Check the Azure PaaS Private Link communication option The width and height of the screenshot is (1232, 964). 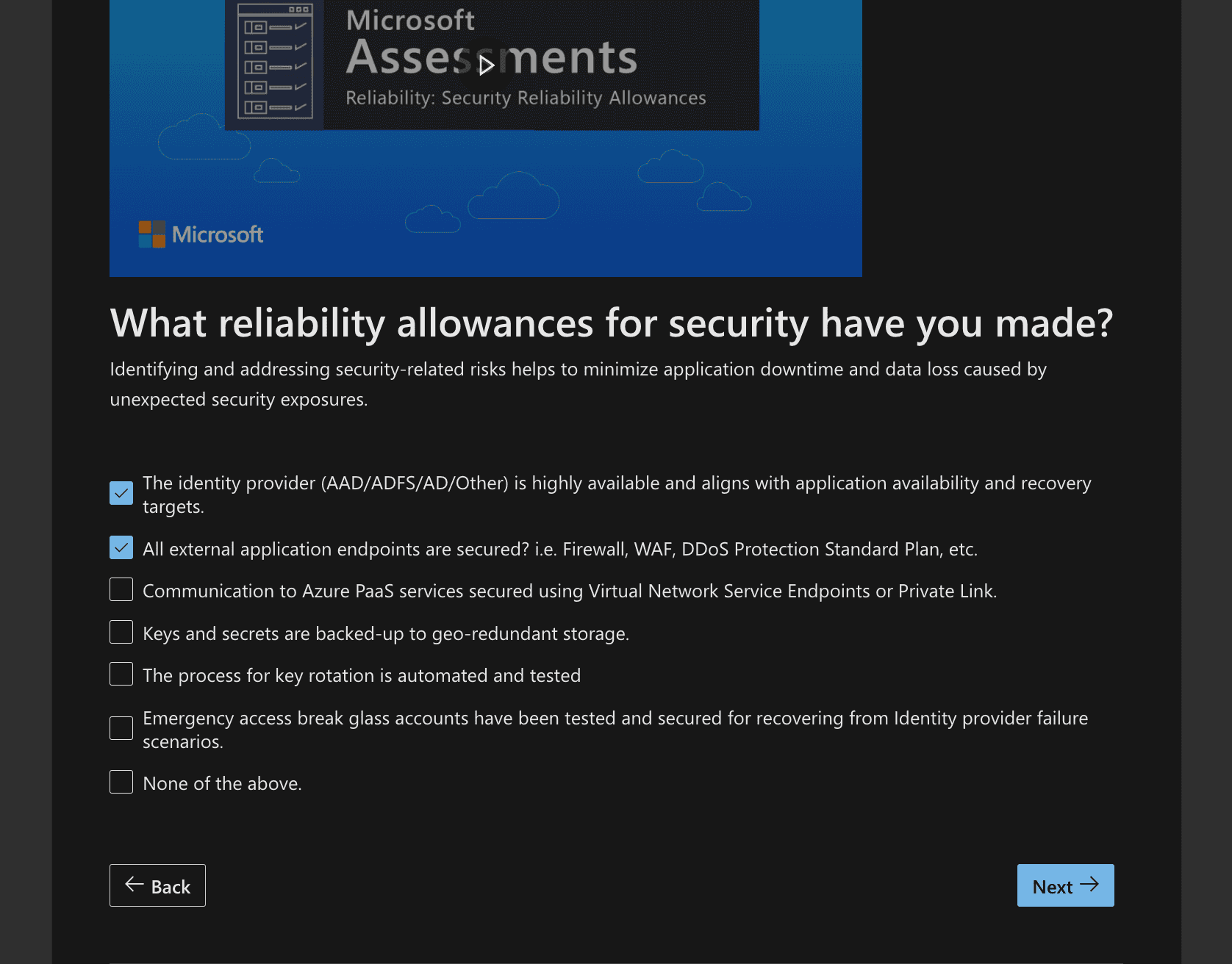[121, 590]
